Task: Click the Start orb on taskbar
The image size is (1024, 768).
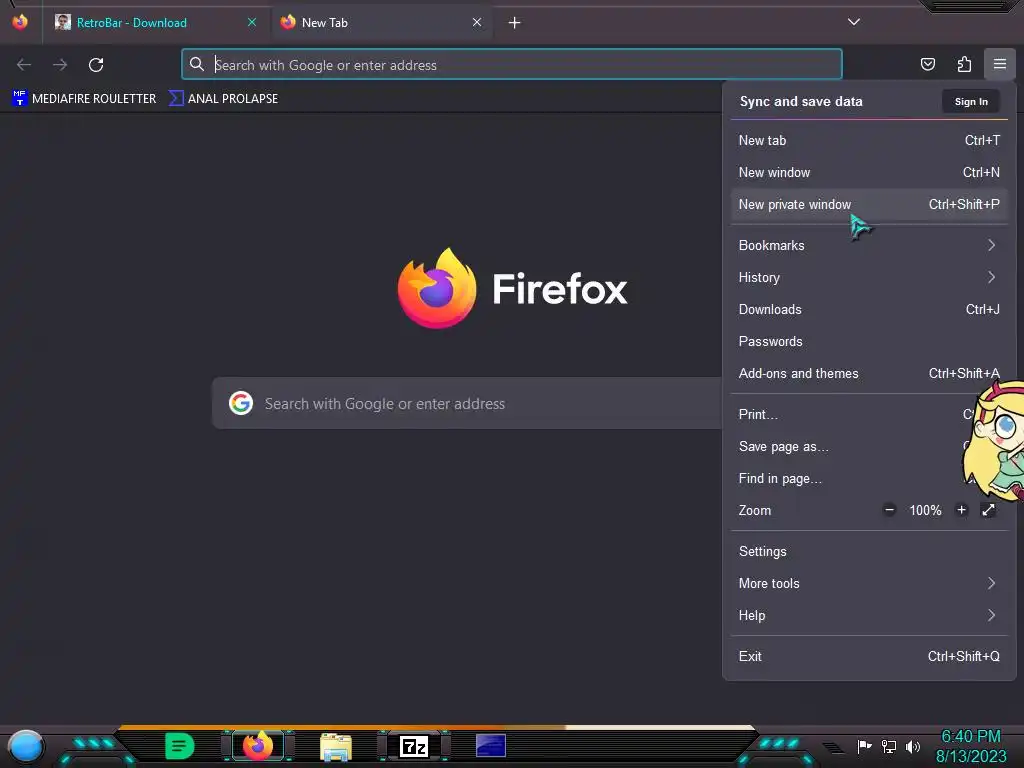Action: point(25,746)
